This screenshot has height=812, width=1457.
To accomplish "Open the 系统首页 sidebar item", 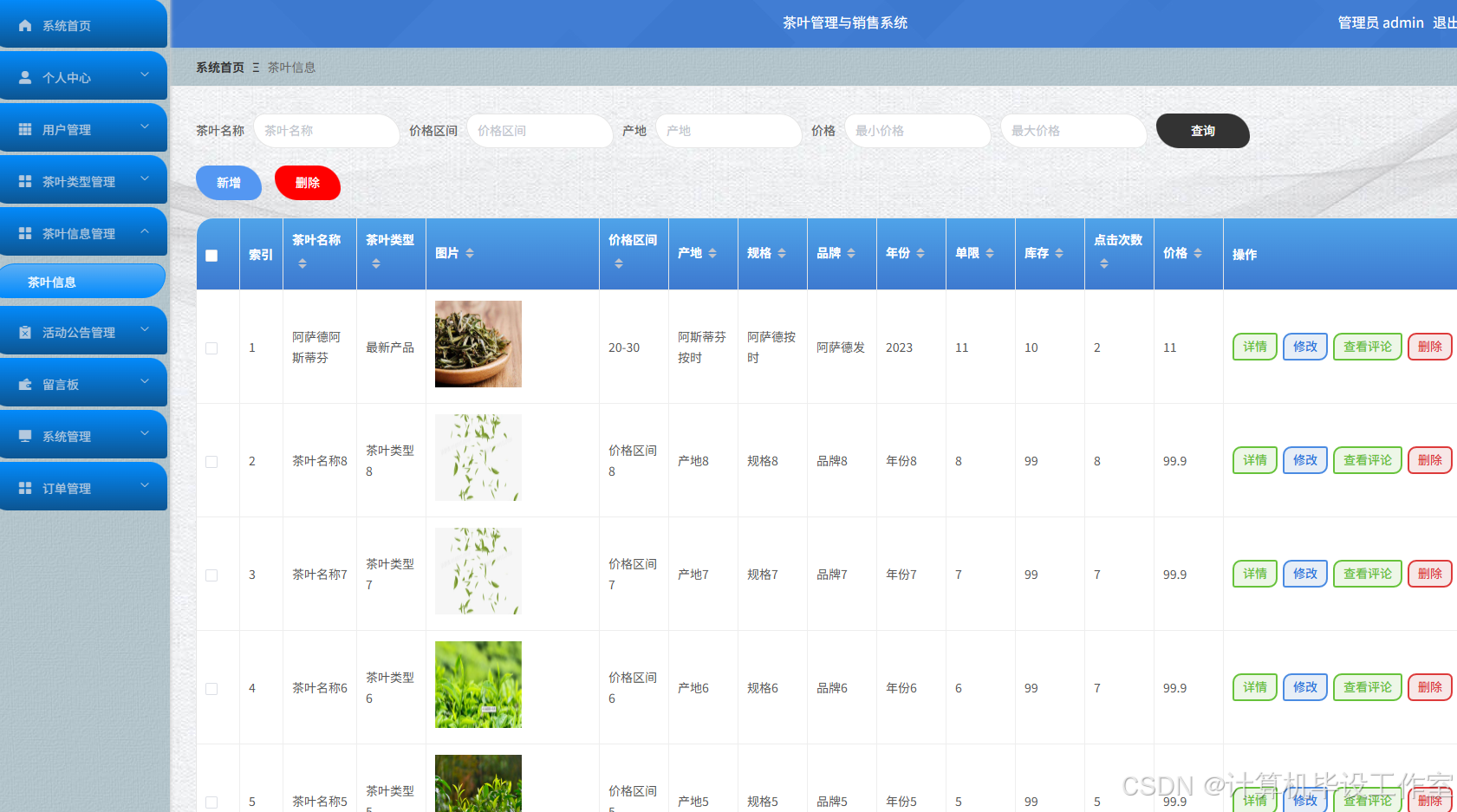I will pyautogui.click(x=83, y=24).
